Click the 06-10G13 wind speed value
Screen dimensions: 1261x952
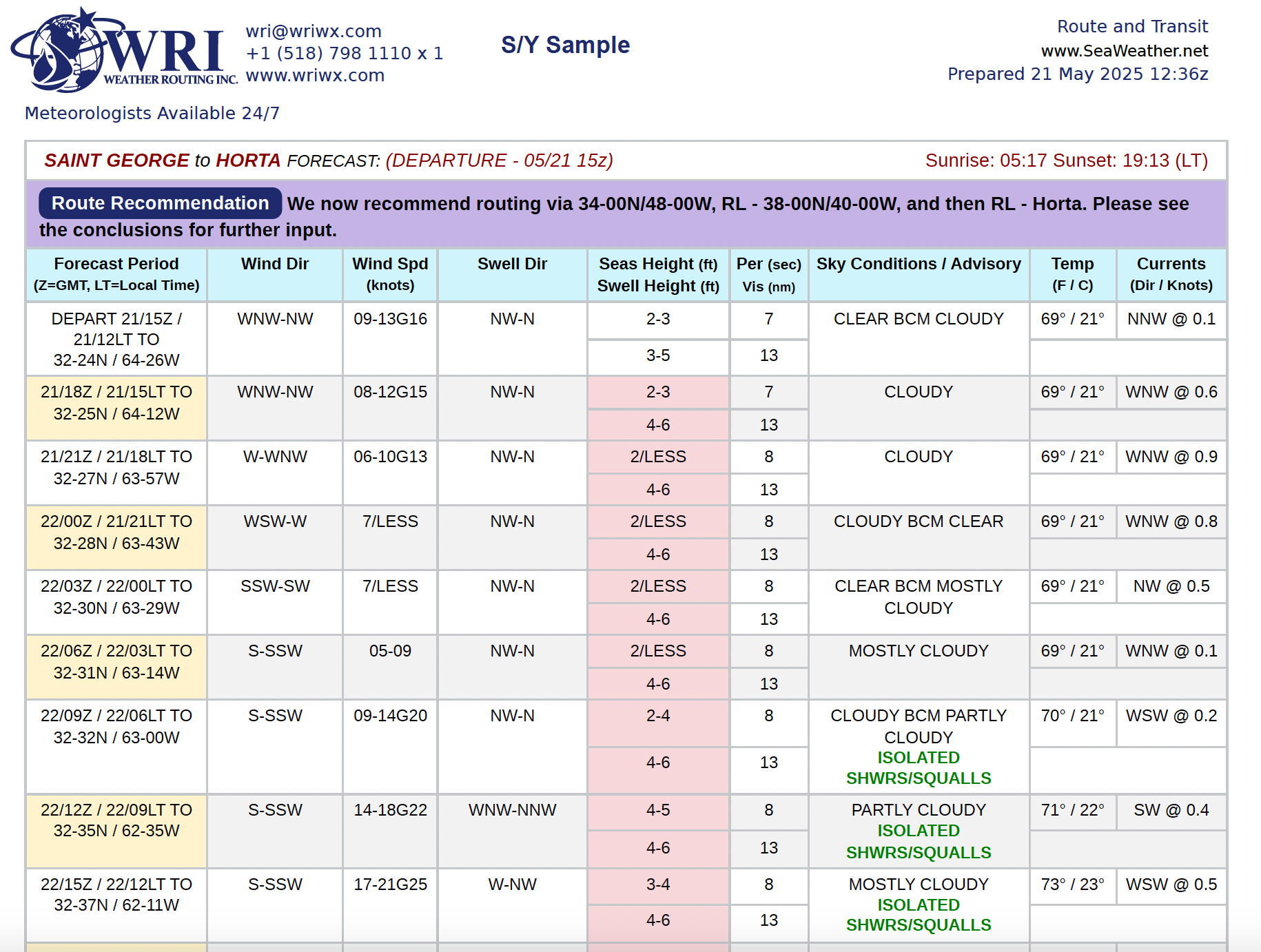coord(390,457)
